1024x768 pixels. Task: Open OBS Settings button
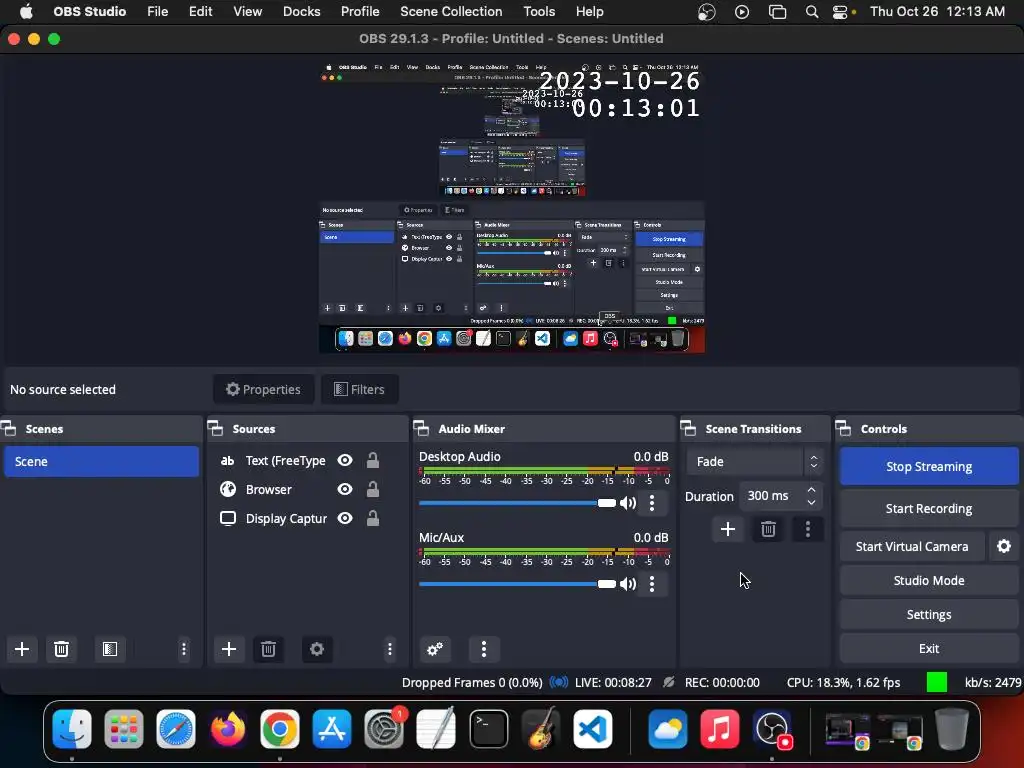(929, 614)
